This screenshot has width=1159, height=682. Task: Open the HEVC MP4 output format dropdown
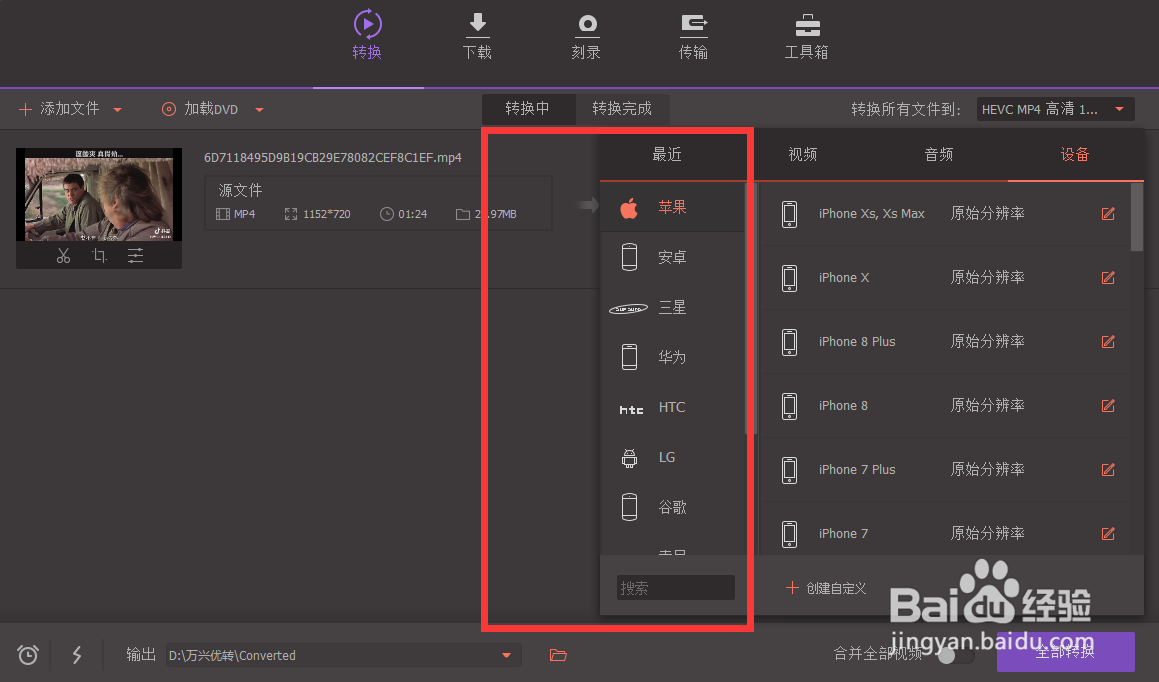click(1056, 109)
